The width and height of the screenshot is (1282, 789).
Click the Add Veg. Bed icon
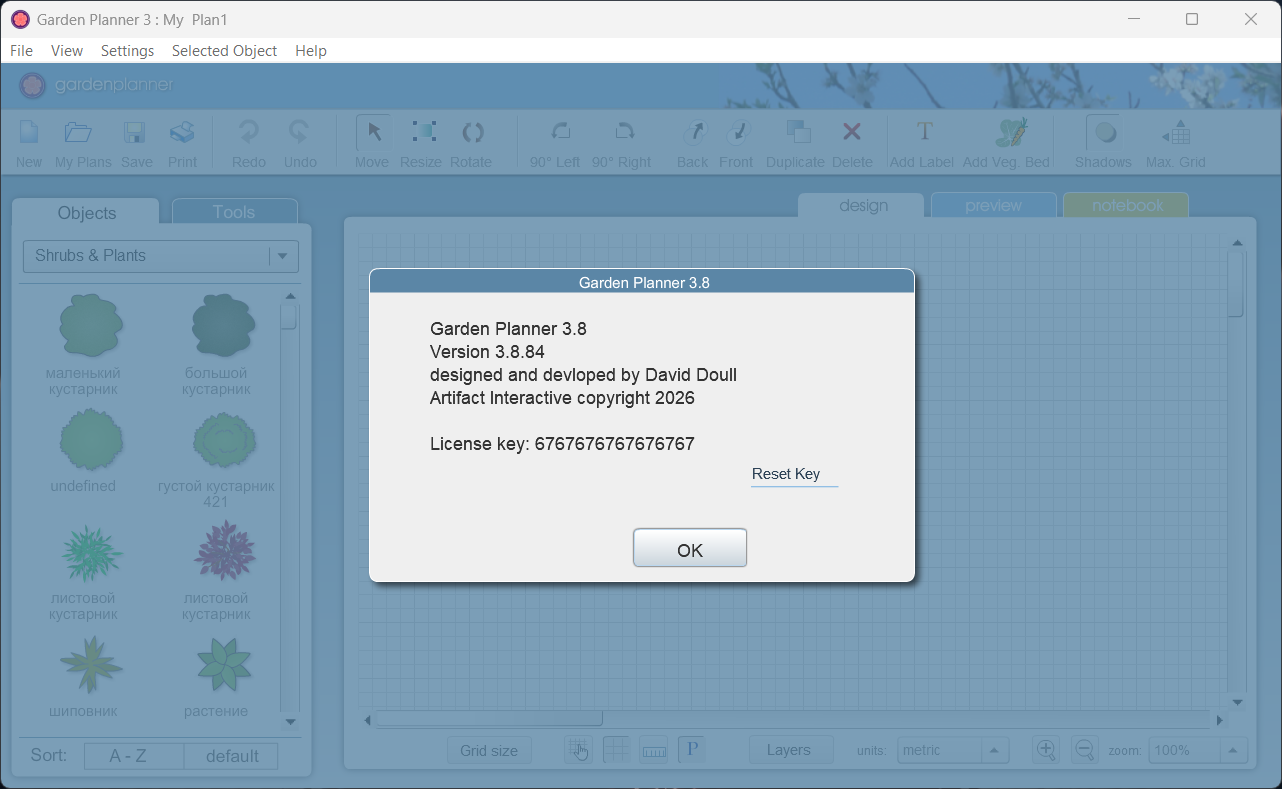click(1011, 132)
